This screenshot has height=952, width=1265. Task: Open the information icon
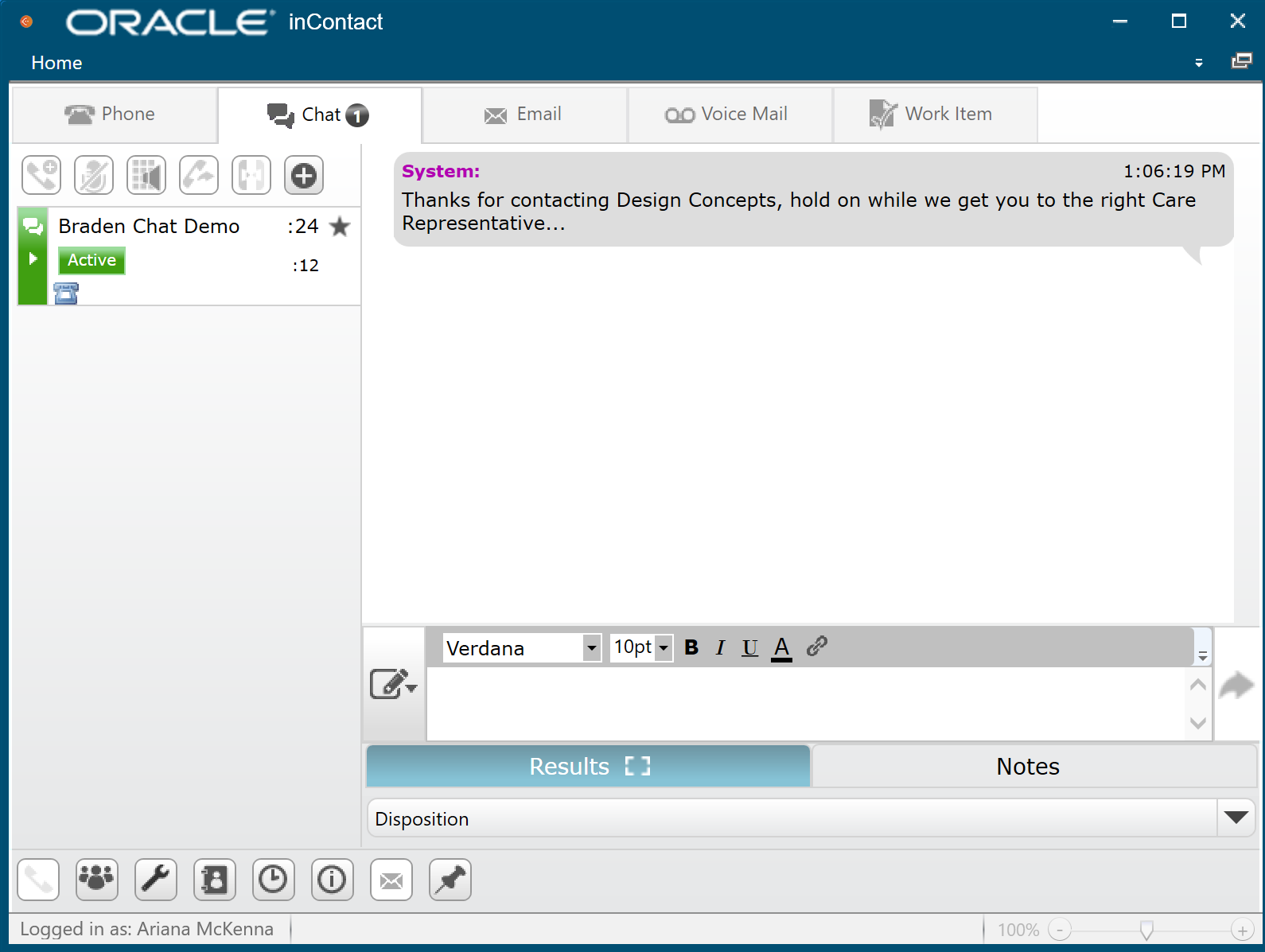pos(333,880)
